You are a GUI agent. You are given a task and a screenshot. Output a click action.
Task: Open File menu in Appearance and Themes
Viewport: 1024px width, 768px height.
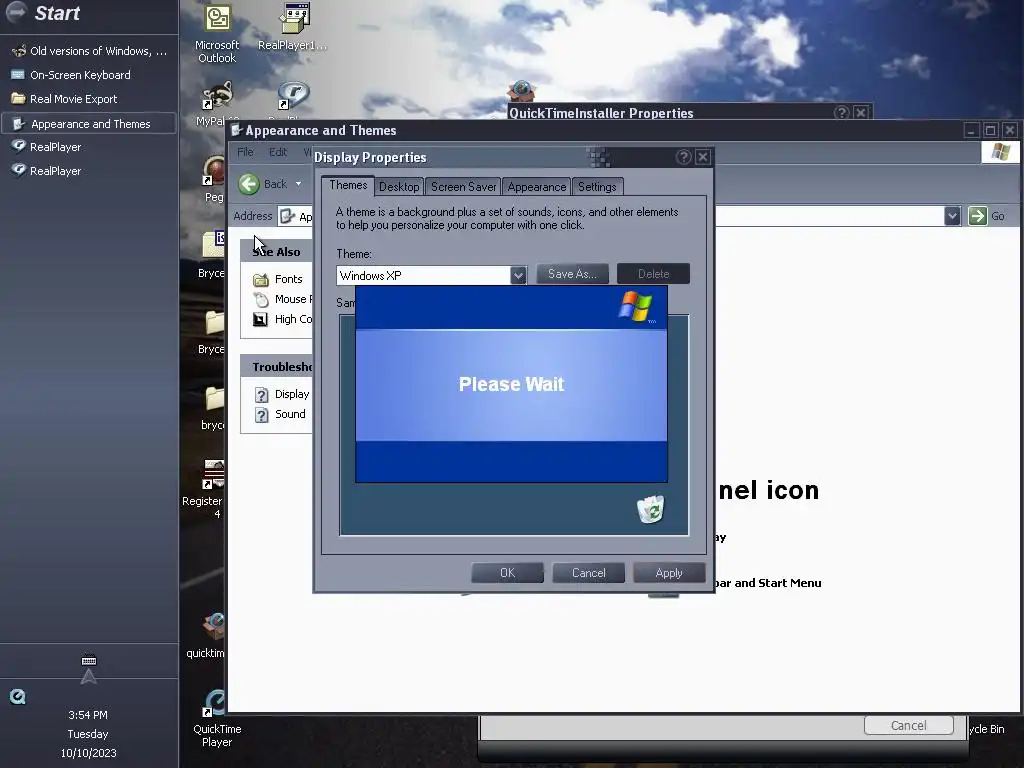(x=245, y=152)
